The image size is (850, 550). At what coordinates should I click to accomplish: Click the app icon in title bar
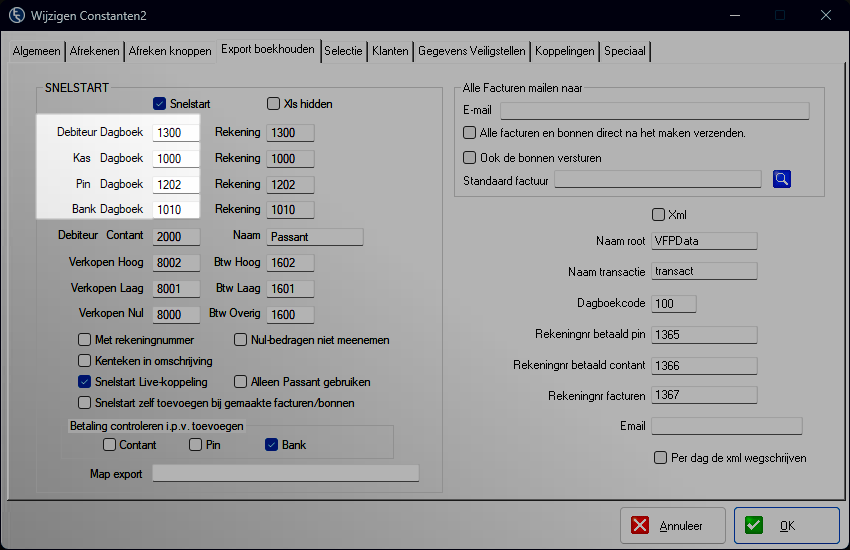(17, 16)
